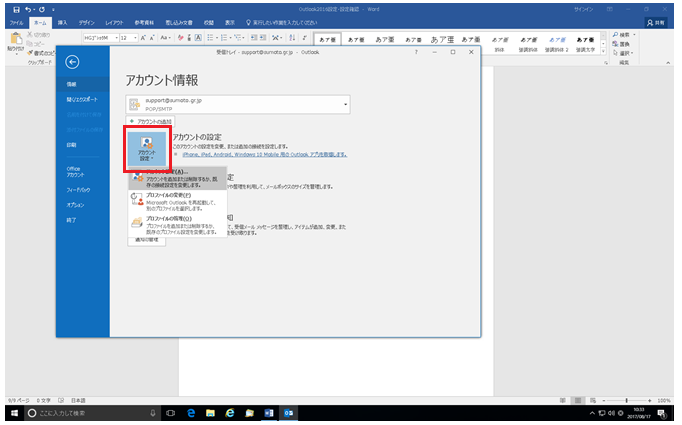Switch to Word Review tab
The height and width of the screenshot is (425, 682).
click(x=208, y=23)
